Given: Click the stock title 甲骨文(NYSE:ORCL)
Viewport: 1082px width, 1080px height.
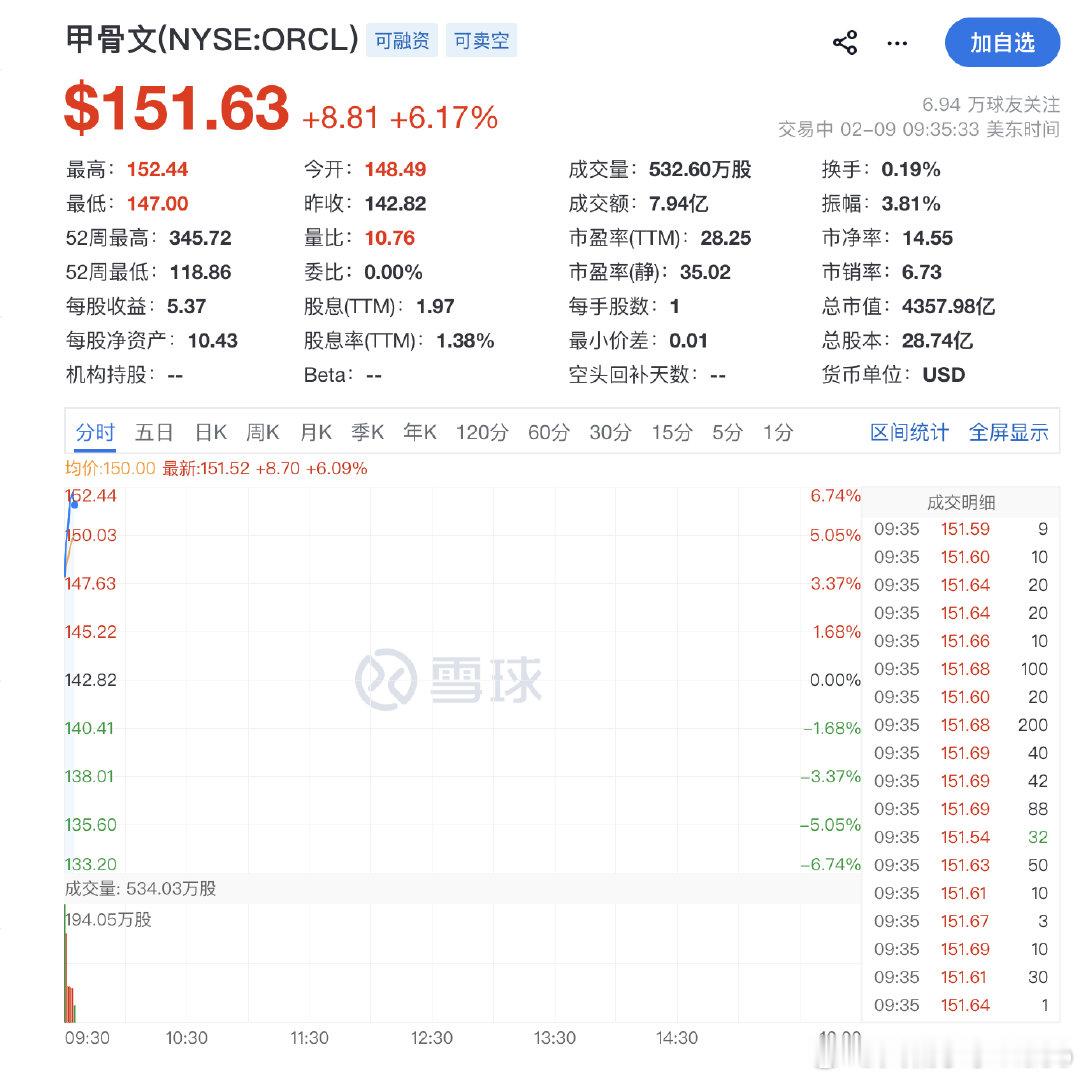Looking at the screenshot, I should tap(212, 39).
